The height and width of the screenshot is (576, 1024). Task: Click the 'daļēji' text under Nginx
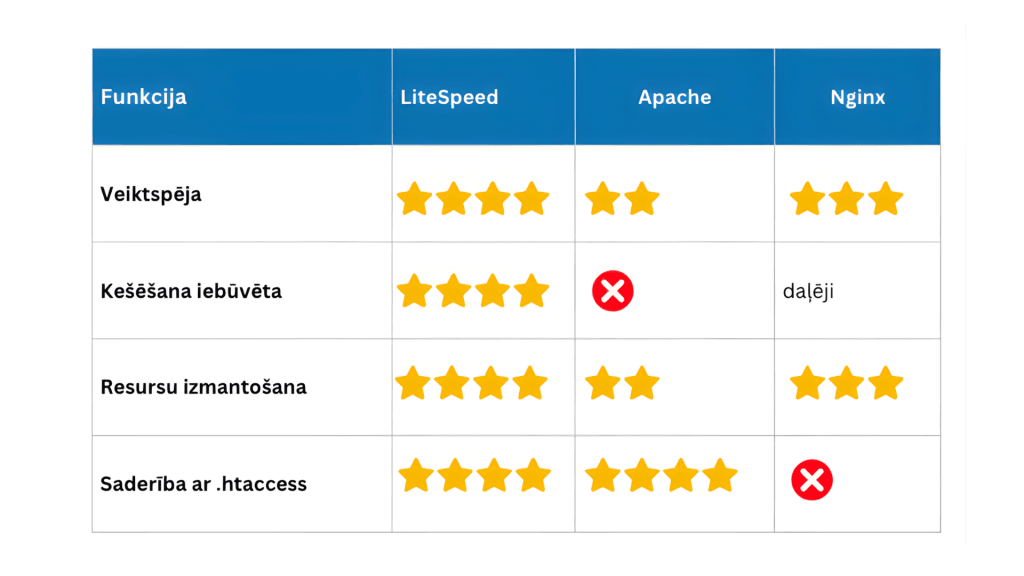click(808, 291)
